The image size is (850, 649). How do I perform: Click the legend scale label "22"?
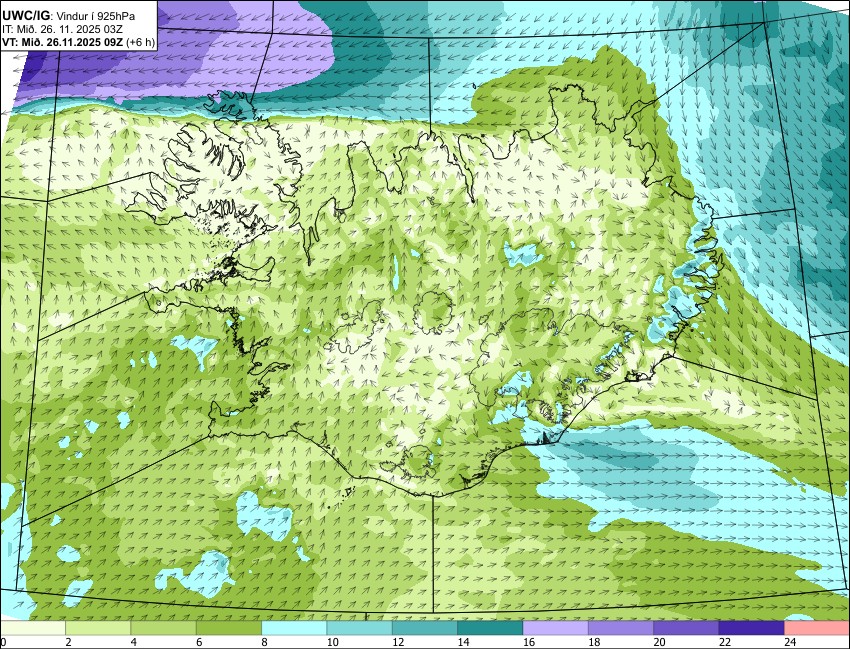tap(725, 642)
